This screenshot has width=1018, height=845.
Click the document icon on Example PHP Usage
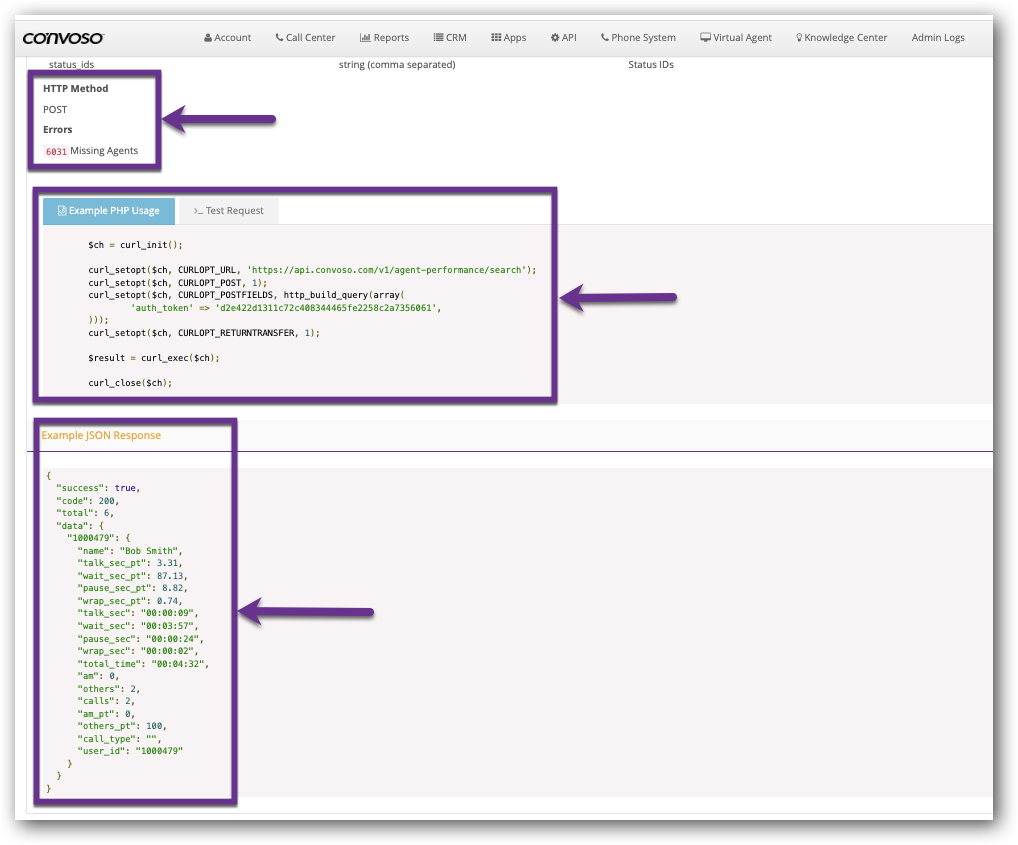(x=62, y=211)
